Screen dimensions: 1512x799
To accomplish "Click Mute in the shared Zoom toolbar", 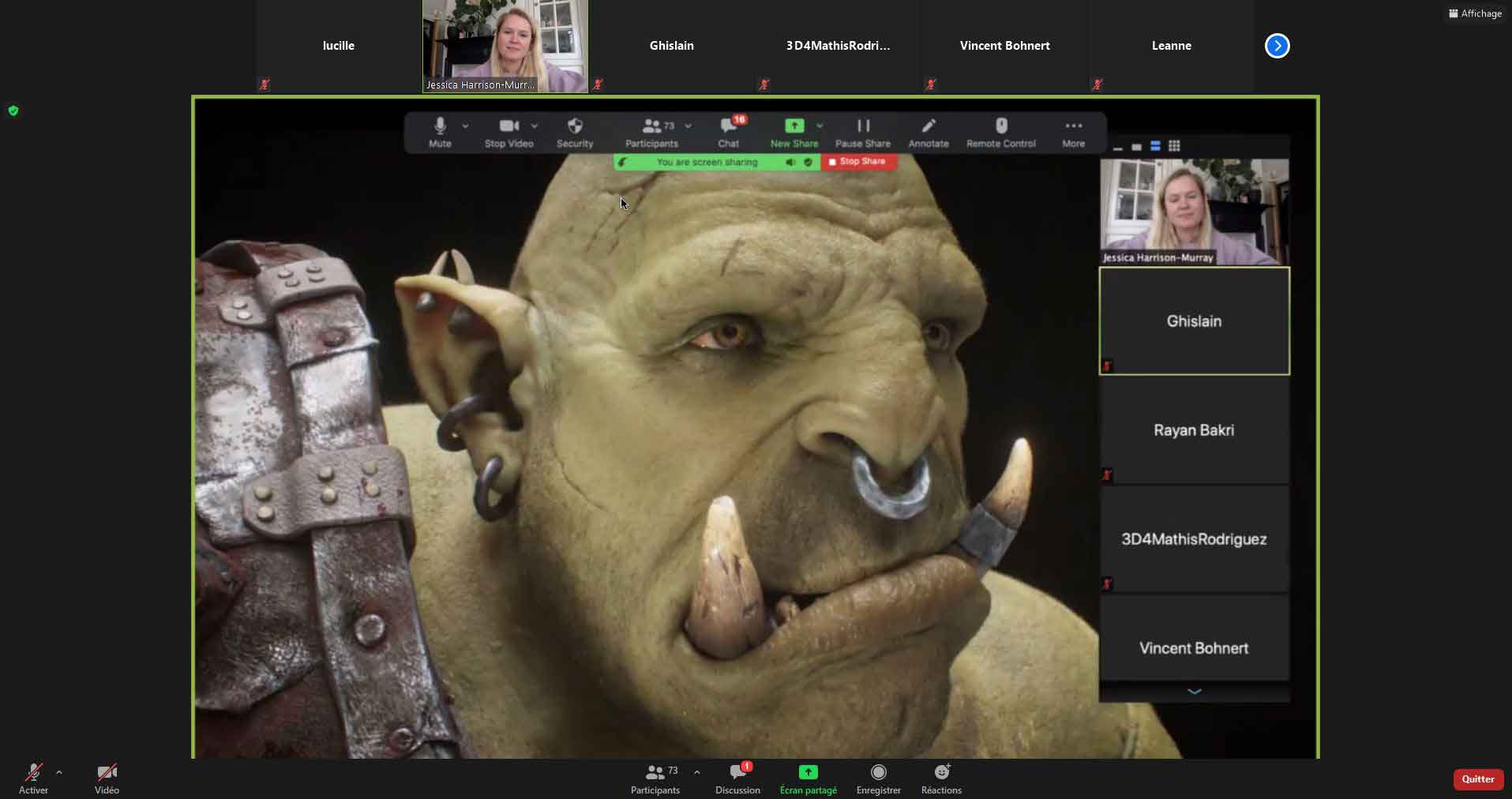I will click(x=440, y=132).
